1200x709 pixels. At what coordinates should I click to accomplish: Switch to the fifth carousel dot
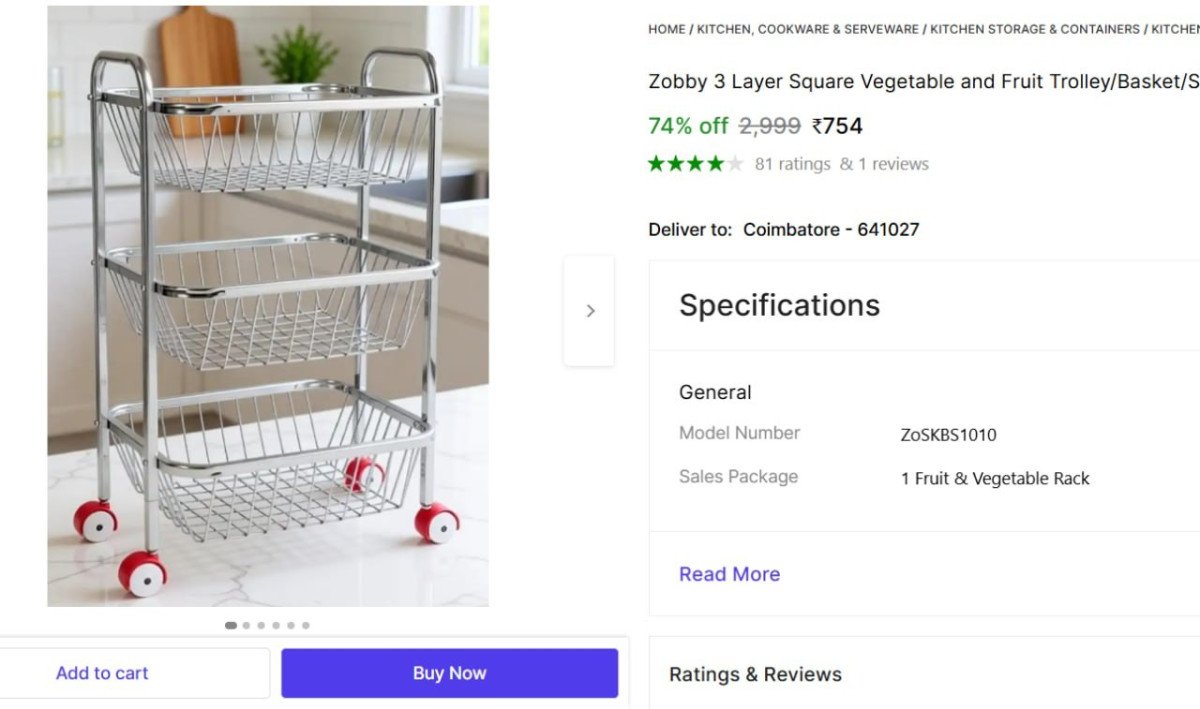click(x=291, y=626)
